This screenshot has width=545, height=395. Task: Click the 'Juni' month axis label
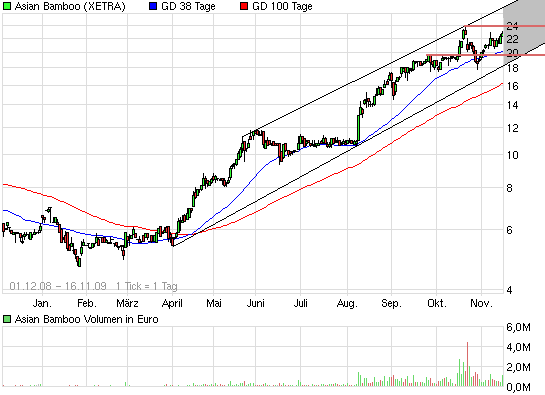[x=255, y=303]
